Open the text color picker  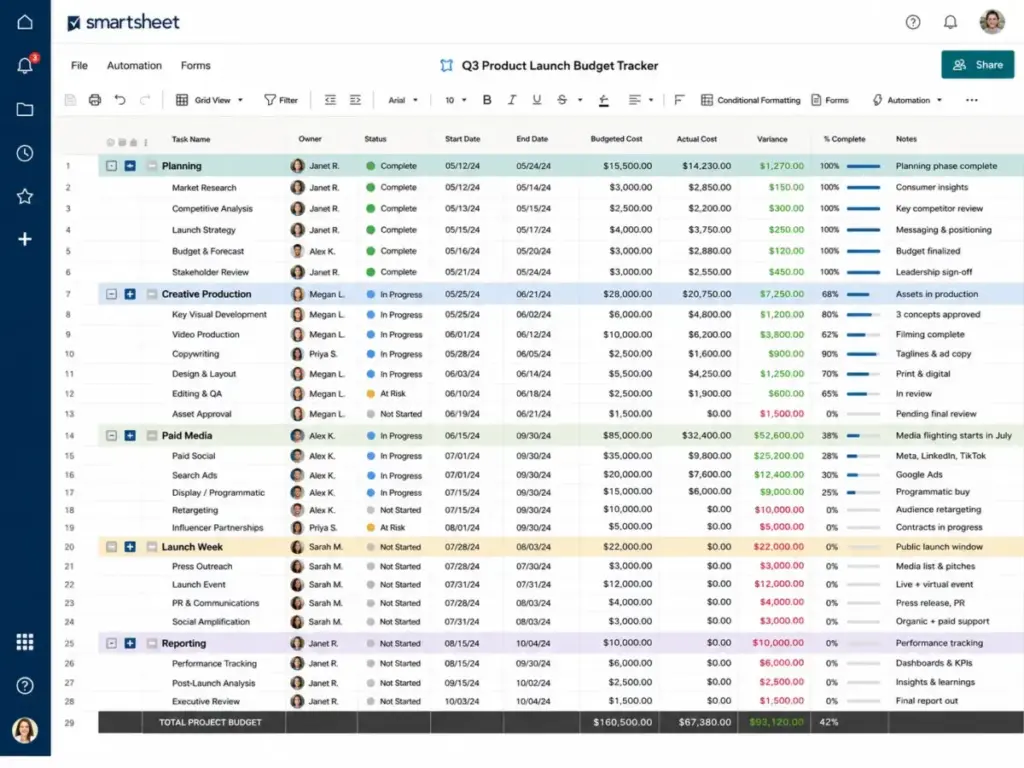pos(604,100)
